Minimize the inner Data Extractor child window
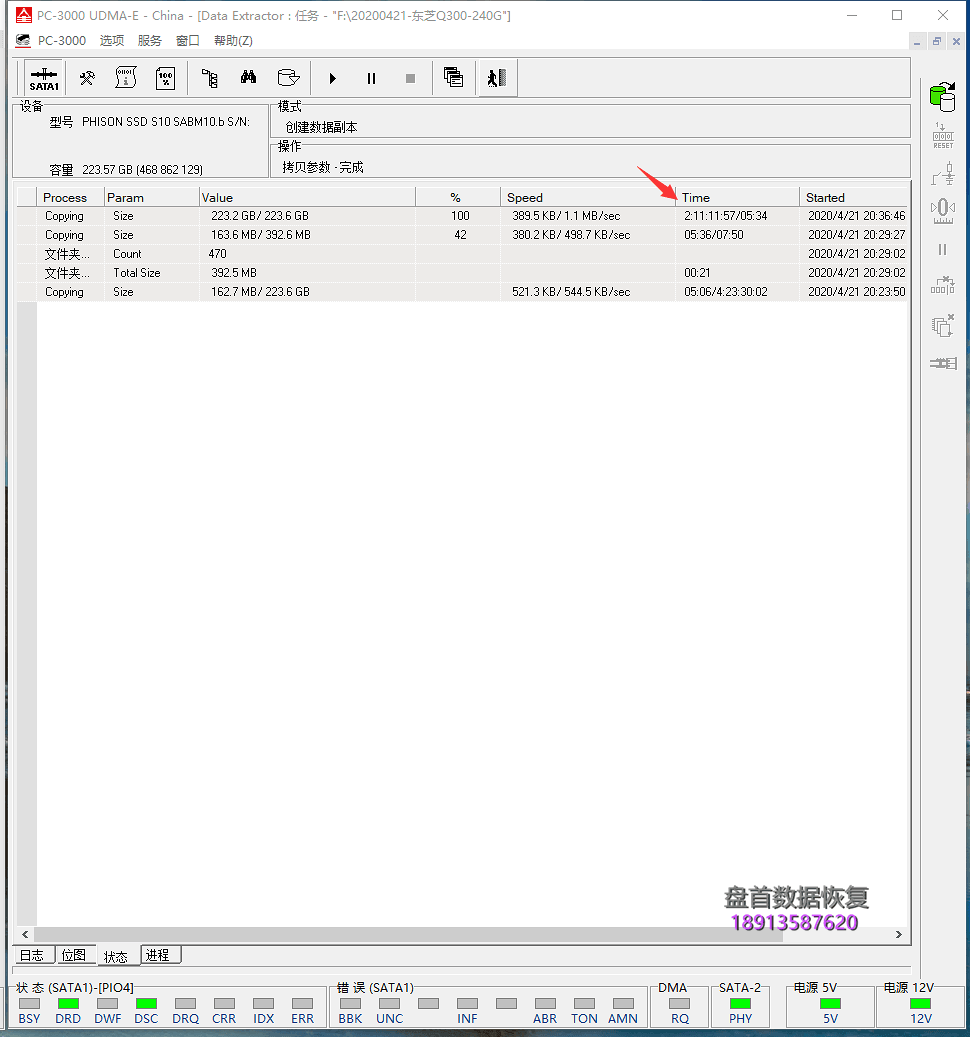 (x=916, y=42)
